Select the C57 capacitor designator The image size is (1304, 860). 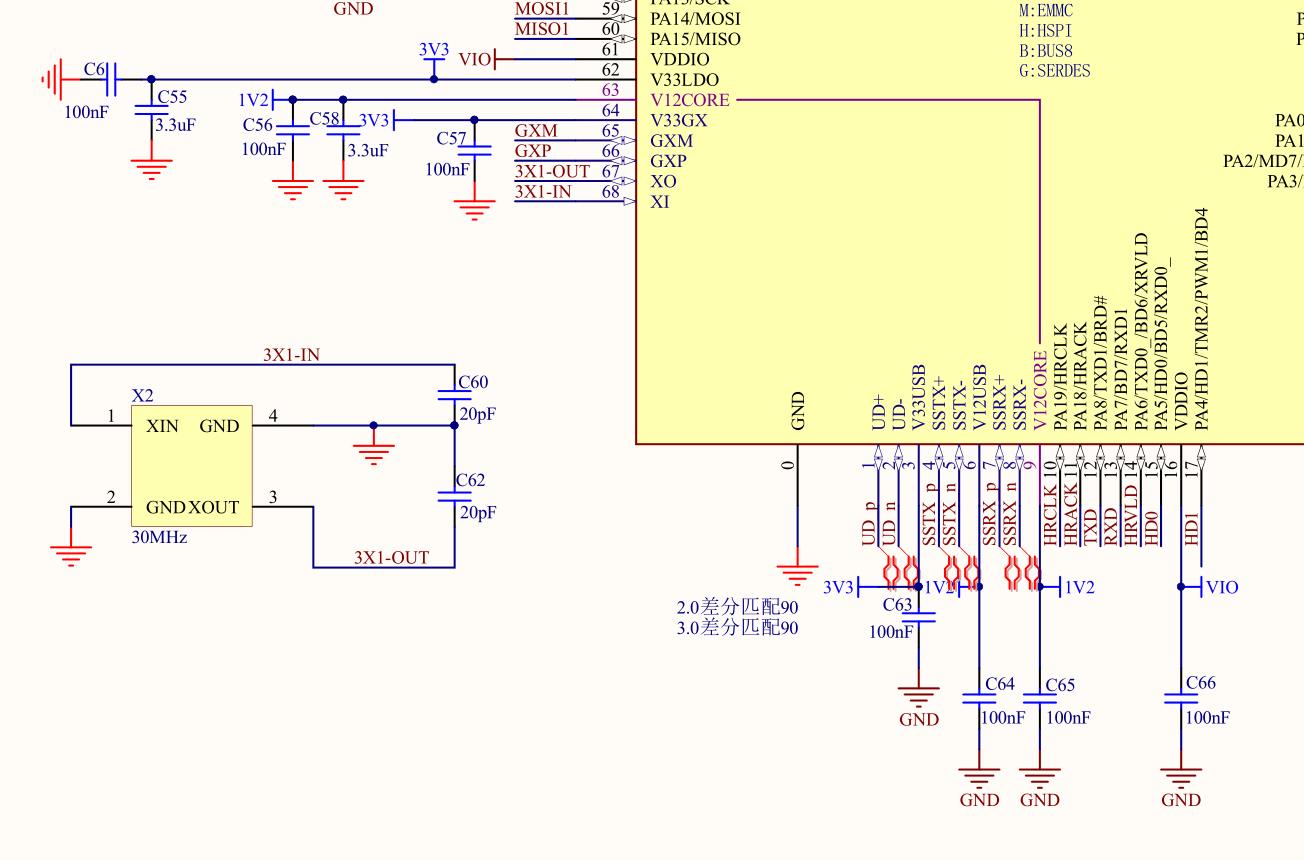[452, 138]
